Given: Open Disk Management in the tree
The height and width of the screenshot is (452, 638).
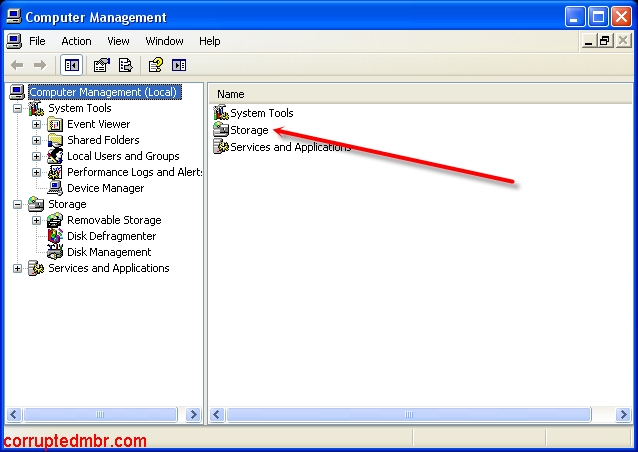Looking at the screenshot, I should pos(109,252).
